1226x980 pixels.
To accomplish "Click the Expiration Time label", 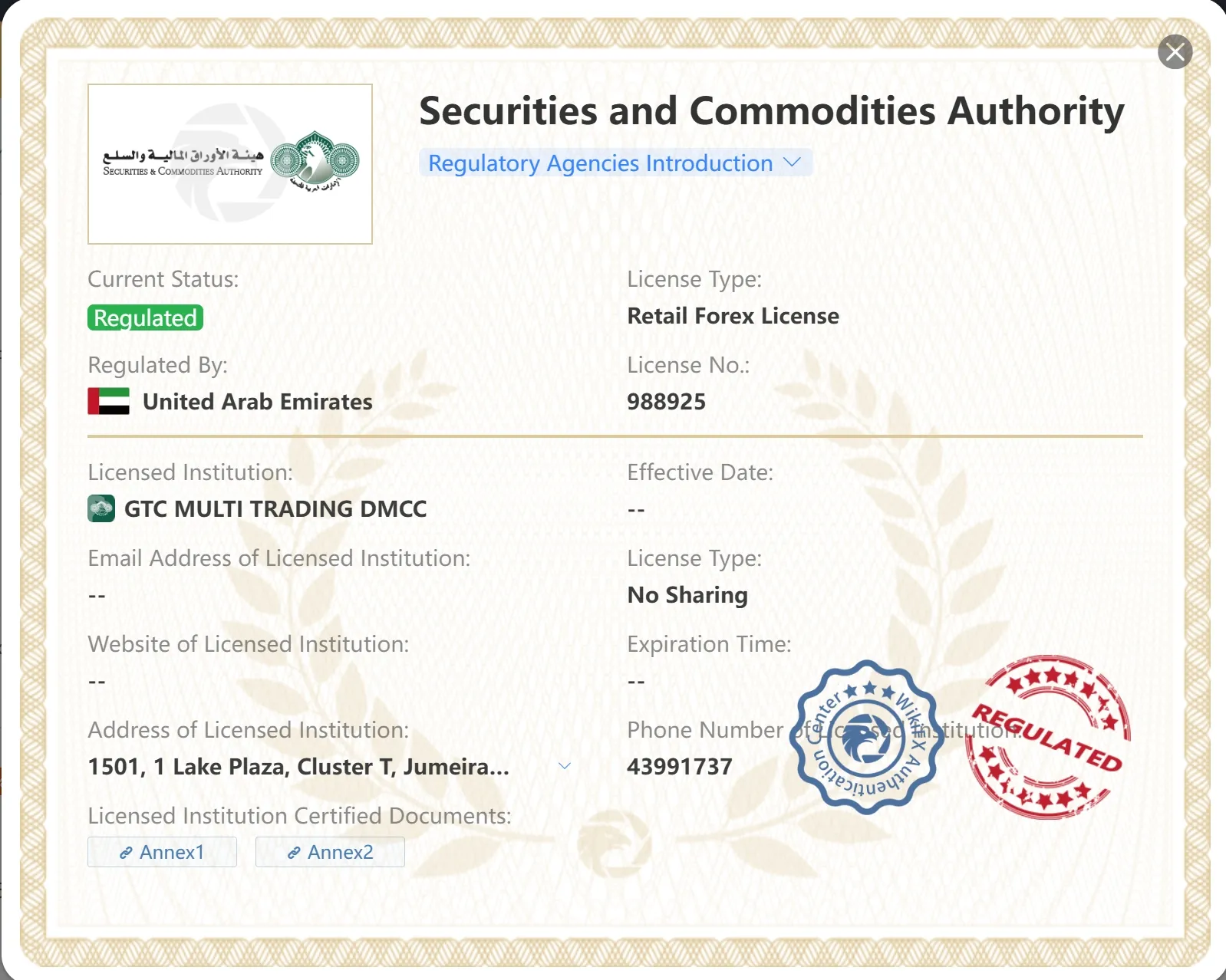I will [x=710, y=644].
